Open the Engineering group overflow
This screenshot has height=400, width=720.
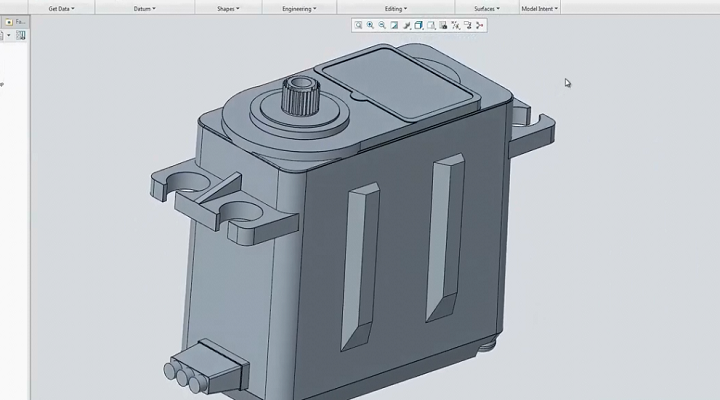click(x=299, y=8)
